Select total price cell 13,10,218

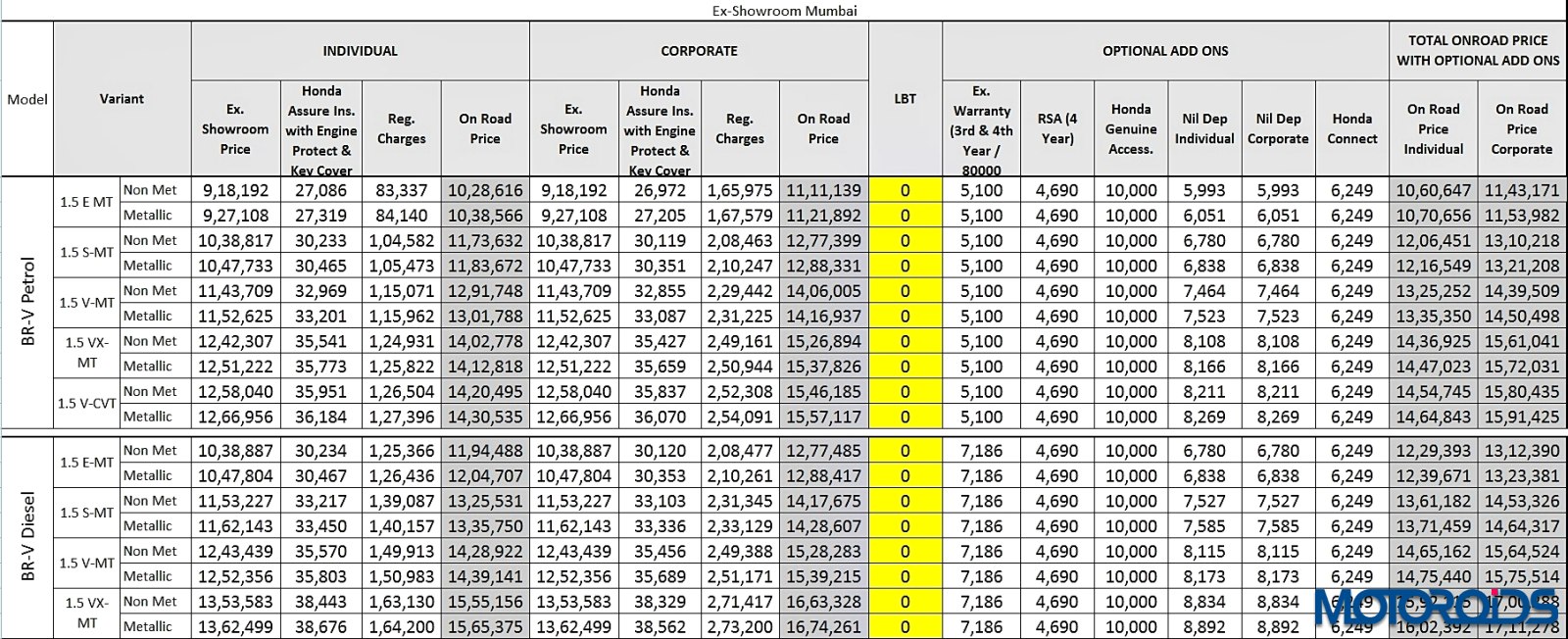(1522, 240)
